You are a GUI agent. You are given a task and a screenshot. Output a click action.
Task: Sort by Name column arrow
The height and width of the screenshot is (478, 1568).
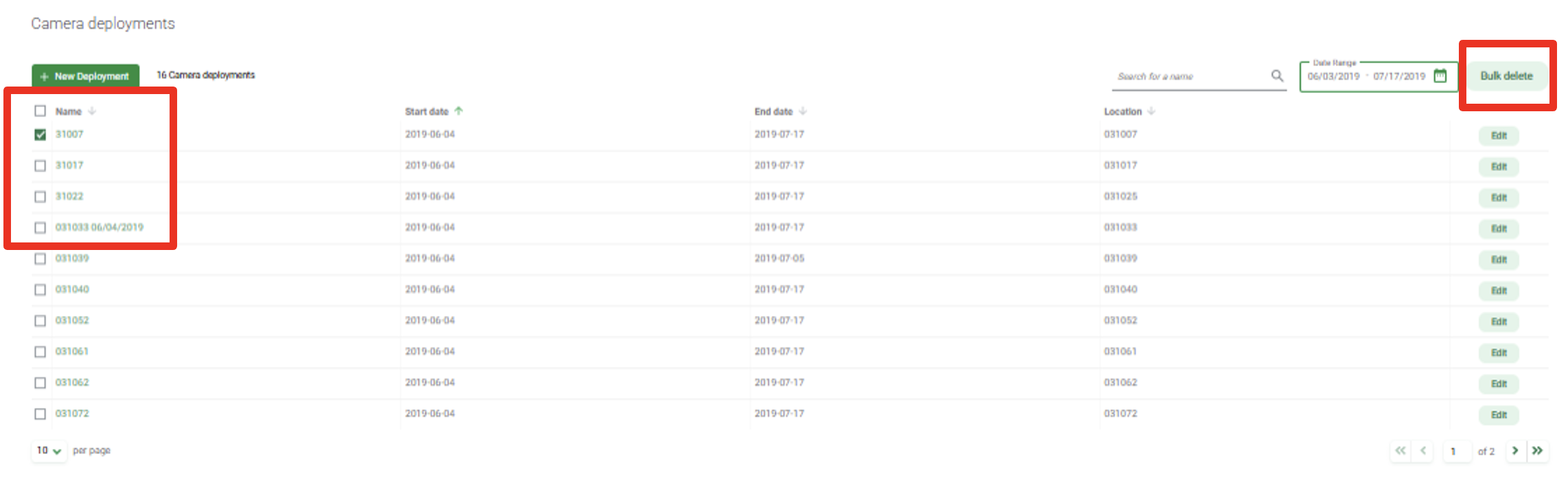92,111
